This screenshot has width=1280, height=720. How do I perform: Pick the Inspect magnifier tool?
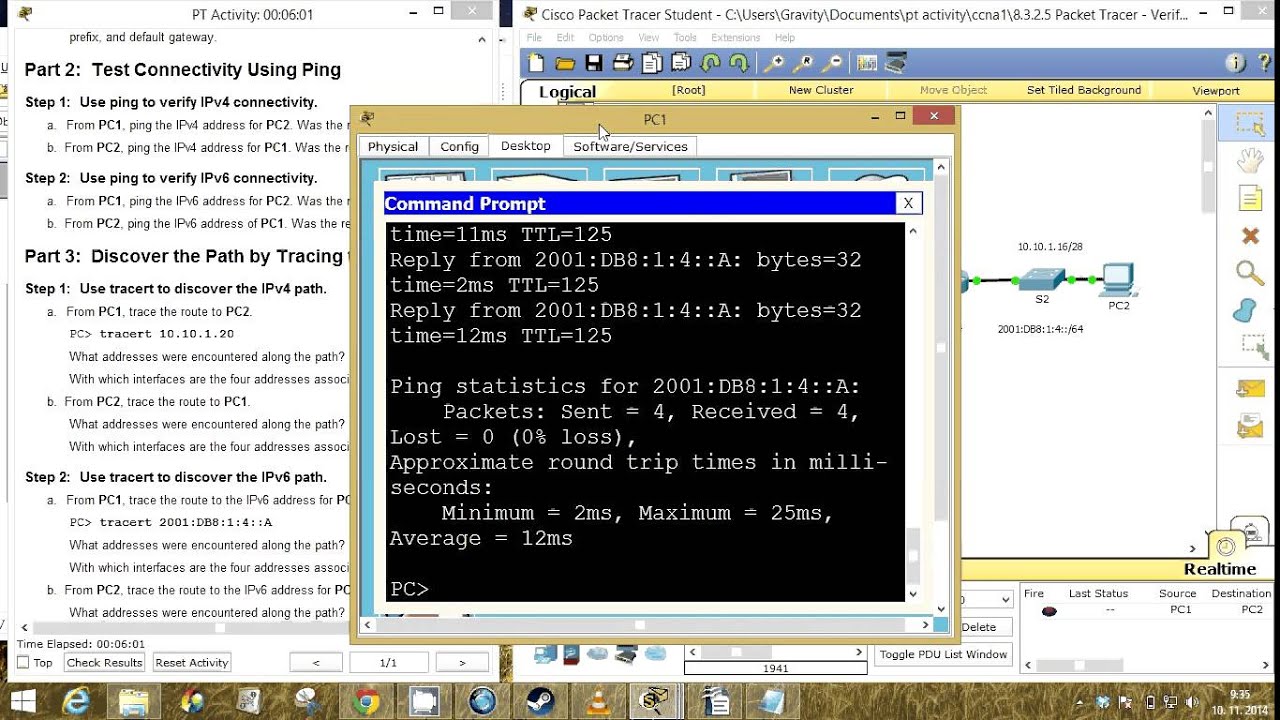click(x=1250, y=272)
